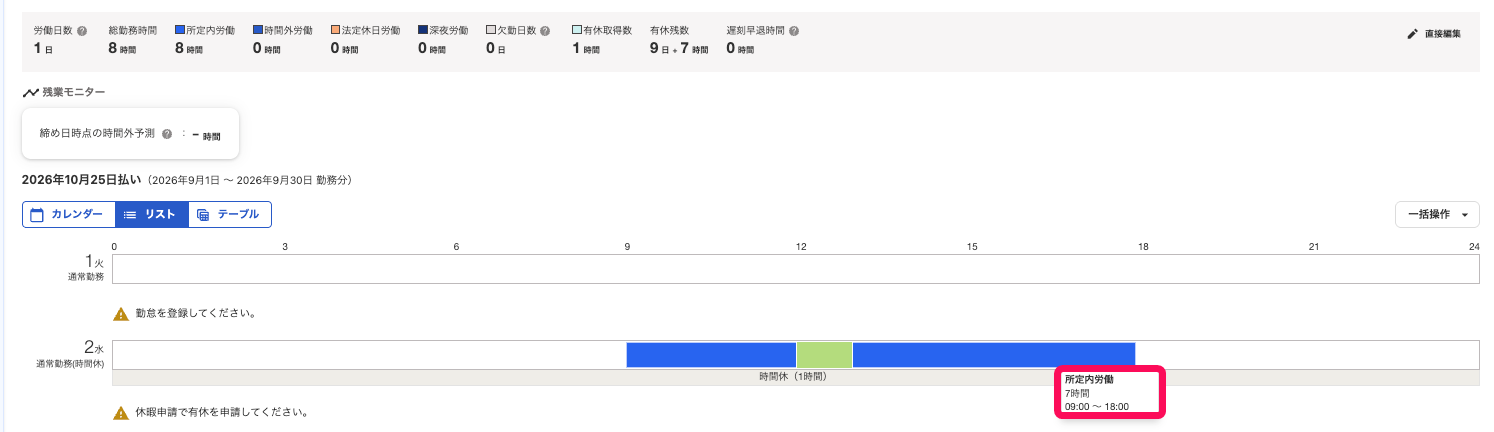Image resolution: width=1494 pixels, height=432 pixels.
Task: Select the 2水 通常勤務(時間休) day label
Action: click(x=69, y=355)
